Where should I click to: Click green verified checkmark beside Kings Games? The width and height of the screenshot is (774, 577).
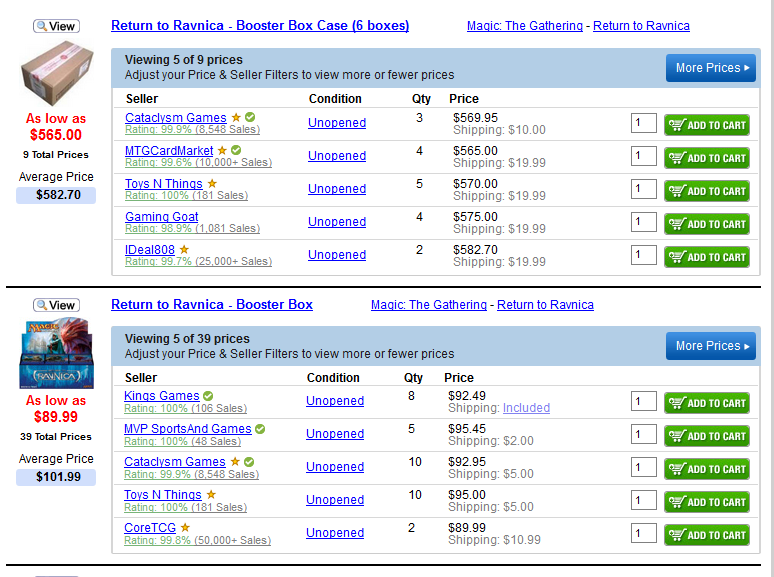click(208, 396)
